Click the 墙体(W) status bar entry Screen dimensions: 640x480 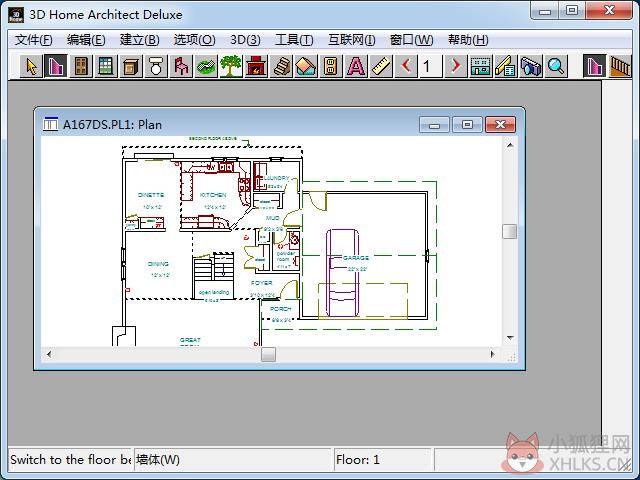(x=158, y=460)
